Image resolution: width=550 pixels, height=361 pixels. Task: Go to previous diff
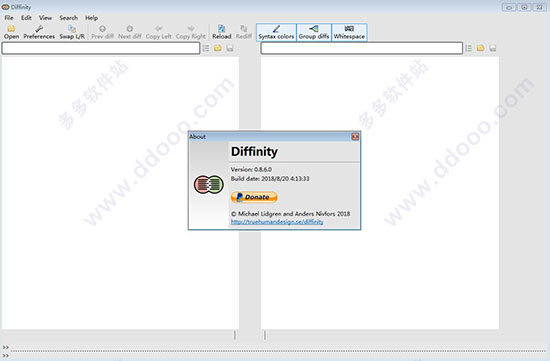102,32
